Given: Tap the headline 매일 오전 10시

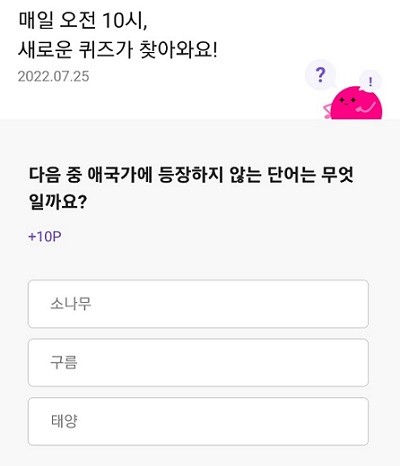Looking at the screenshot, I should (x=83, y=21).
